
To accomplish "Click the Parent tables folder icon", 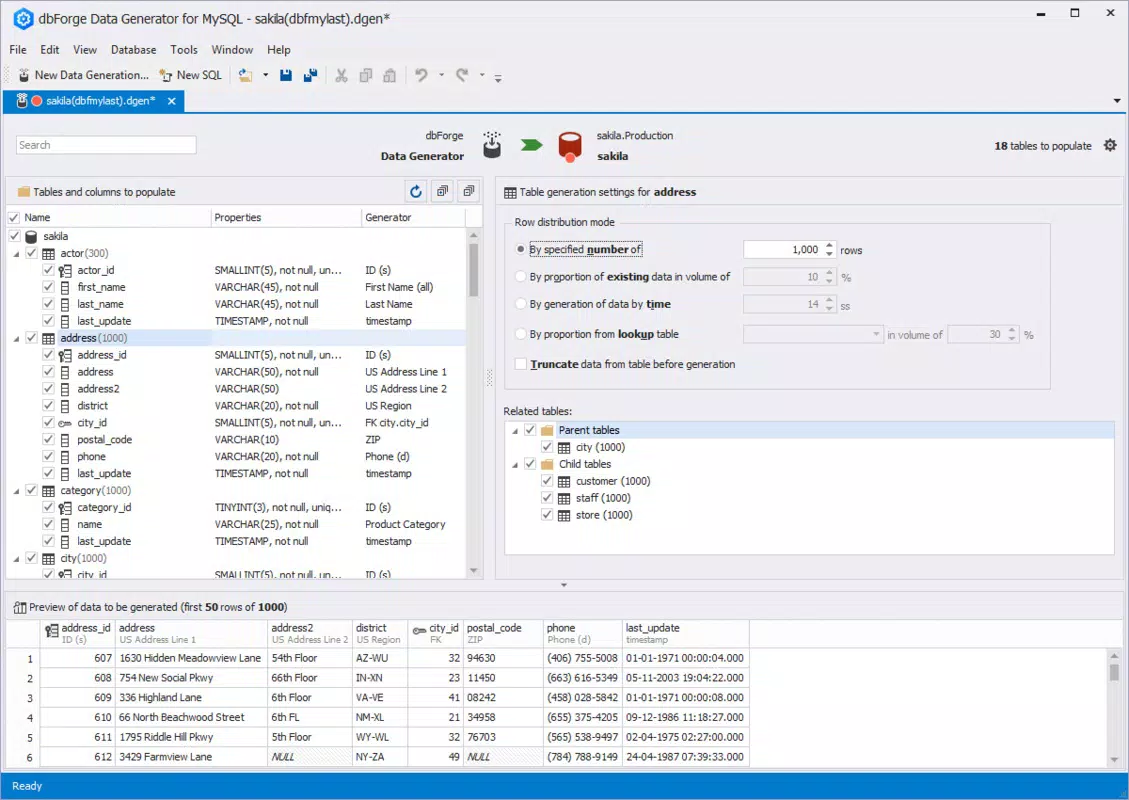I will 547,430.
